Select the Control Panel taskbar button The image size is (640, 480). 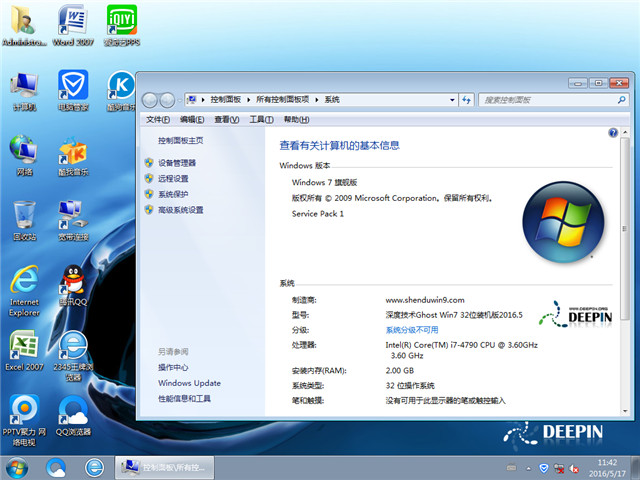[x=164, y=468]
